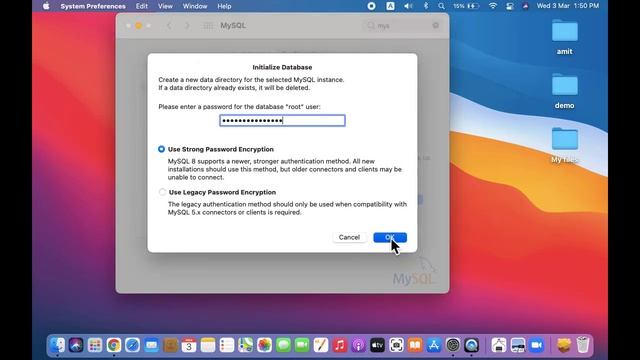
Task: Open Zoom from the Dock
Action: pos(536,345)
